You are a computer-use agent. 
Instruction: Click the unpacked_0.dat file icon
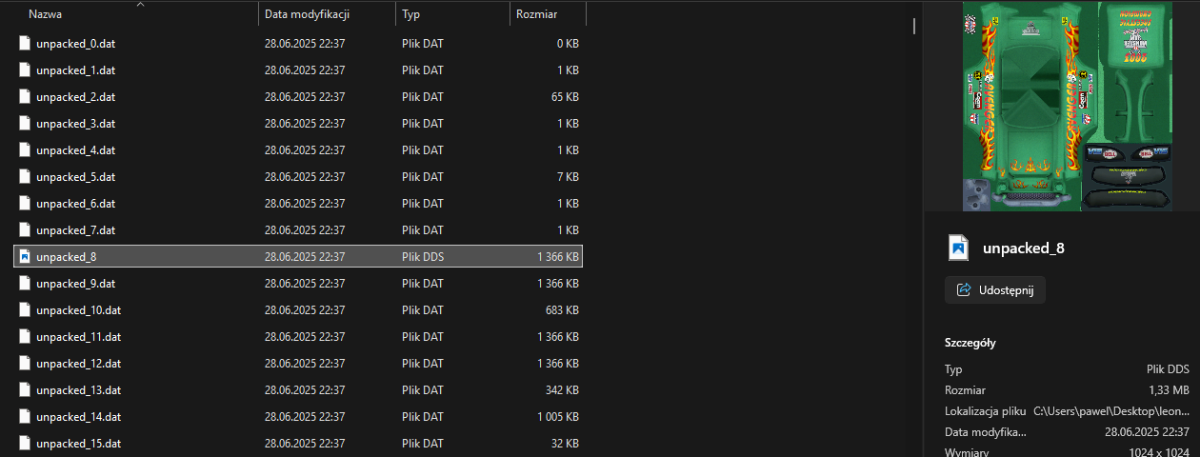(25, 44)
